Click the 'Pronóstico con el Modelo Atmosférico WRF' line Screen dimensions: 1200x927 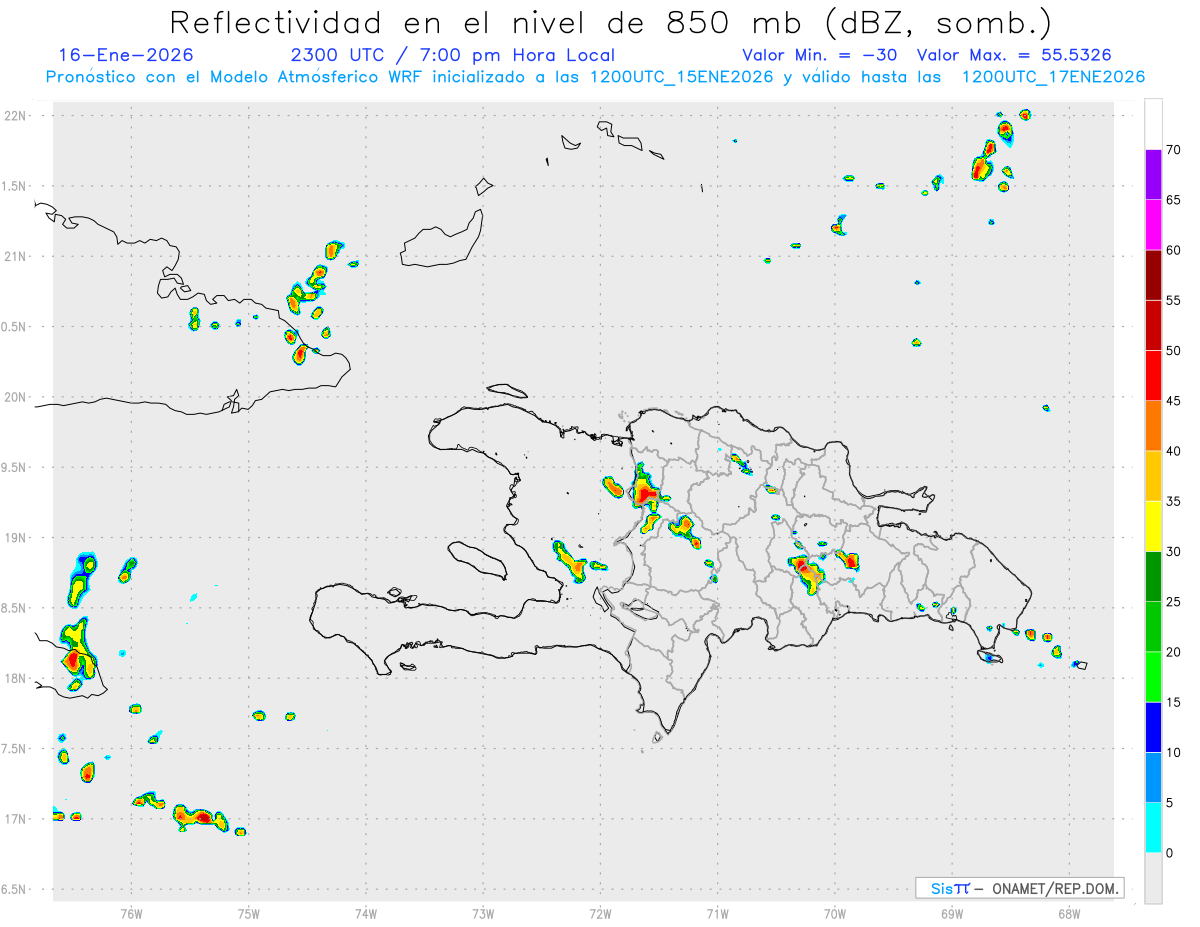[x=595, y=77]
